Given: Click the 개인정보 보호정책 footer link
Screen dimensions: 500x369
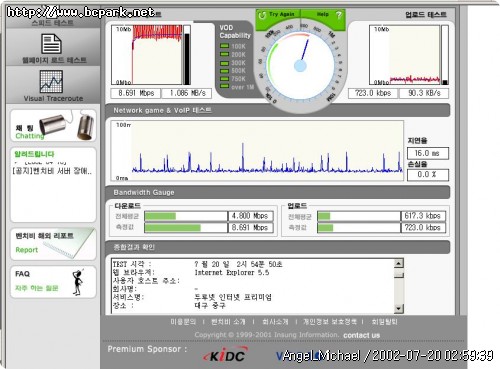Looking at the screenshot, I should (x=330, y=322).
